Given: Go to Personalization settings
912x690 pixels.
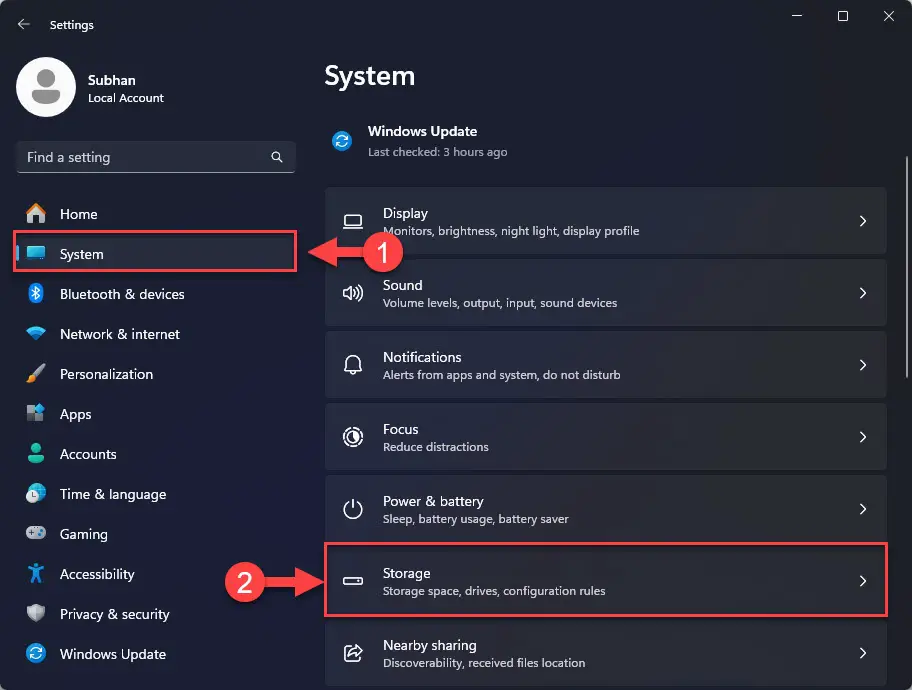Looking at the screenshot, I should click(x=156, y=374).
